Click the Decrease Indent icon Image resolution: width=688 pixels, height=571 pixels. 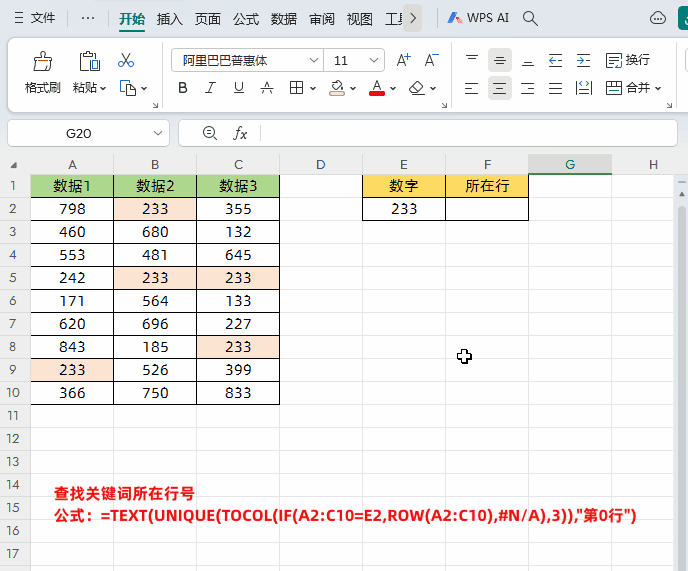(555, 60)
